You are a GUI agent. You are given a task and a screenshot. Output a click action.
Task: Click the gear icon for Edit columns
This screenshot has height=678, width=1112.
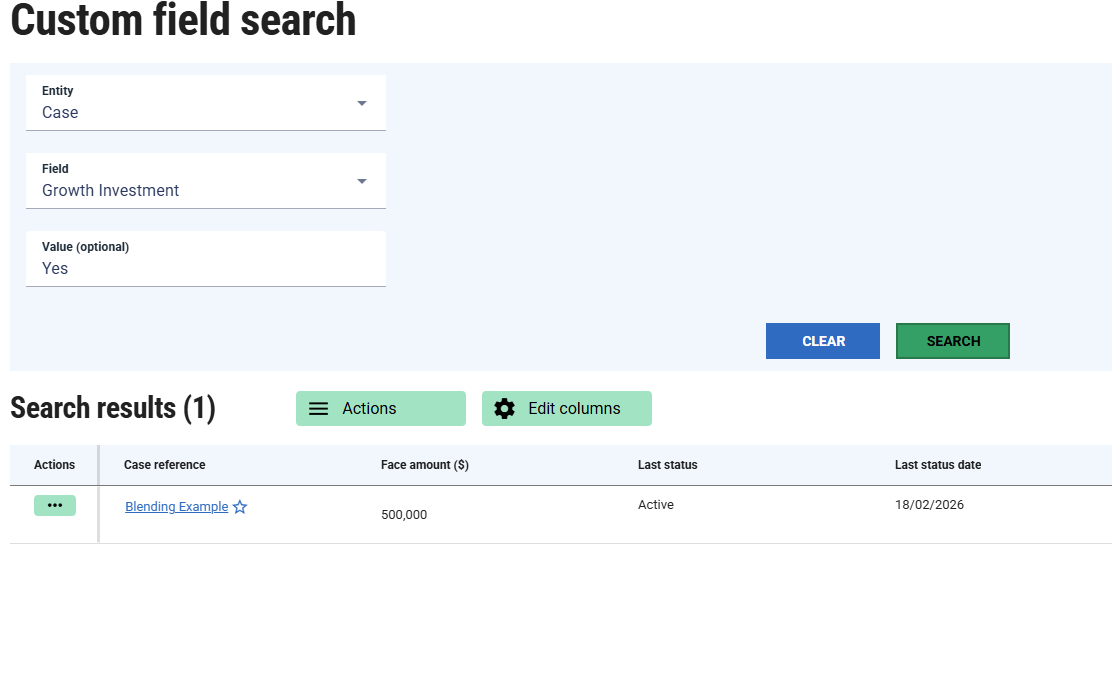click(505, 409)
